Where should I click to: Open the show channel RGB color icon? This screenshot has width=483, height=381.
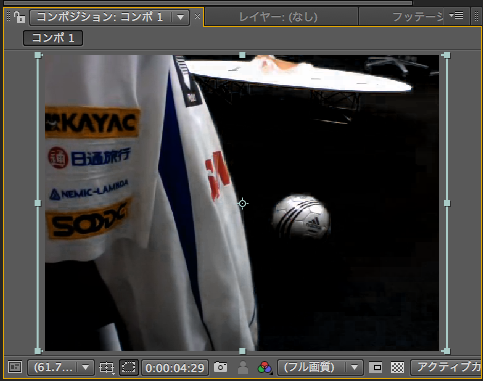coord(265,368)
